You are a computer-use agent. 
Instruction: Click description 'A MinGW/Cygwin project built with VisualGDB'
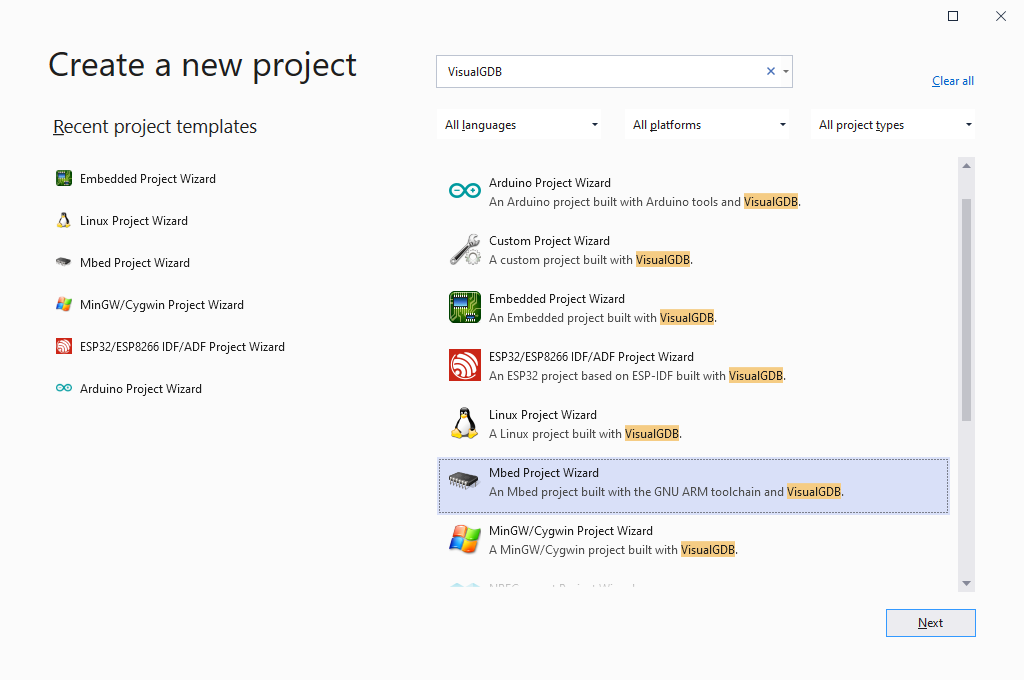coord(613,550)
